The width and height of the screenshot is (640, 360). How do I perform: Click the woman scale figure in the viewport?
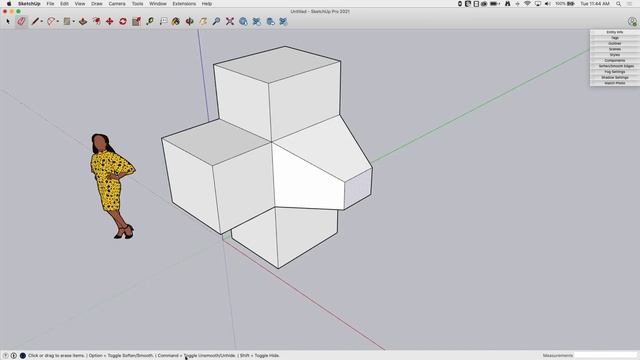pyautogui.click(x=111, y=186)
